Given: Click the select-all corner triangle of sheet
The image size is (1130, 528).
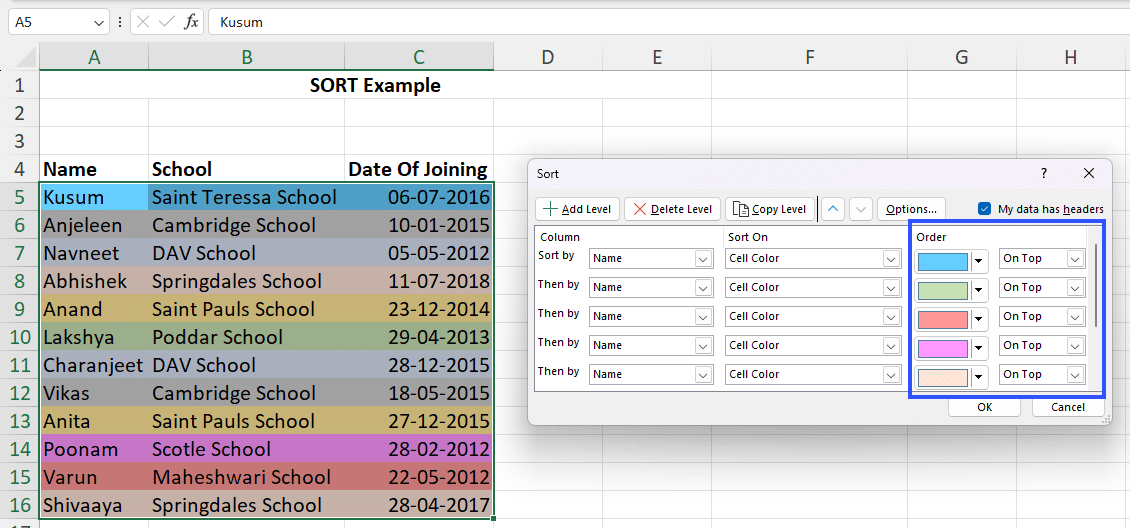Looking at the screenshot, I should [27, 57].
